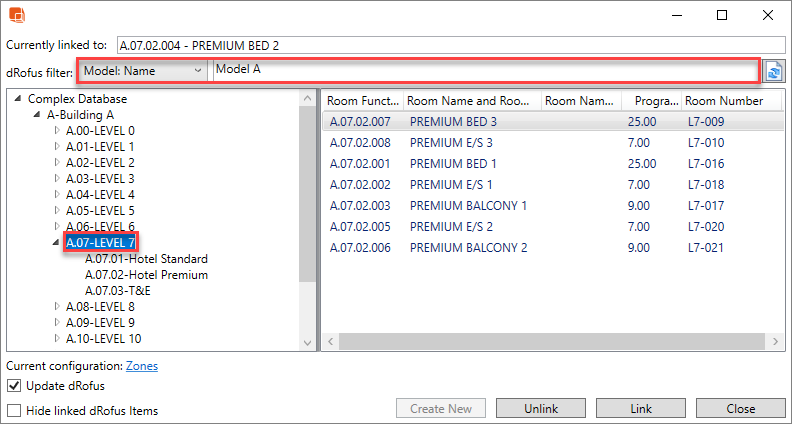Tick the Hide linked dRofus Items checkbox

point(14,410)
